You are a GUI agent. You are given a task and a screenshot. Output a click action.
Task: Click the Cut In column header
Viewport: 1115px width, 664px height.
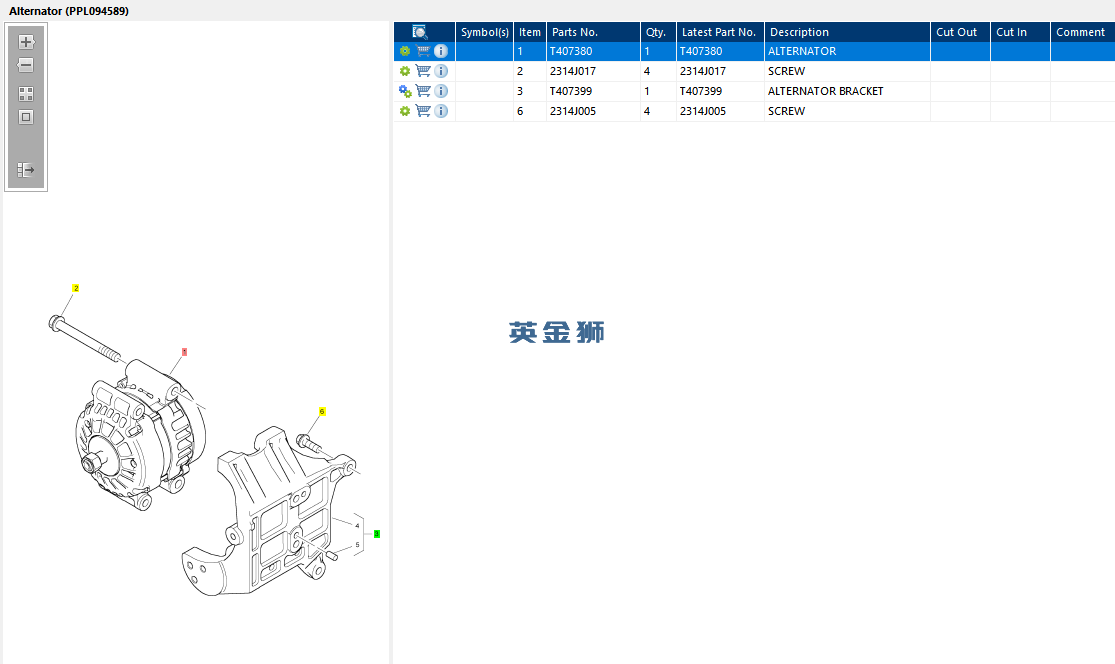click(1020, 32)
